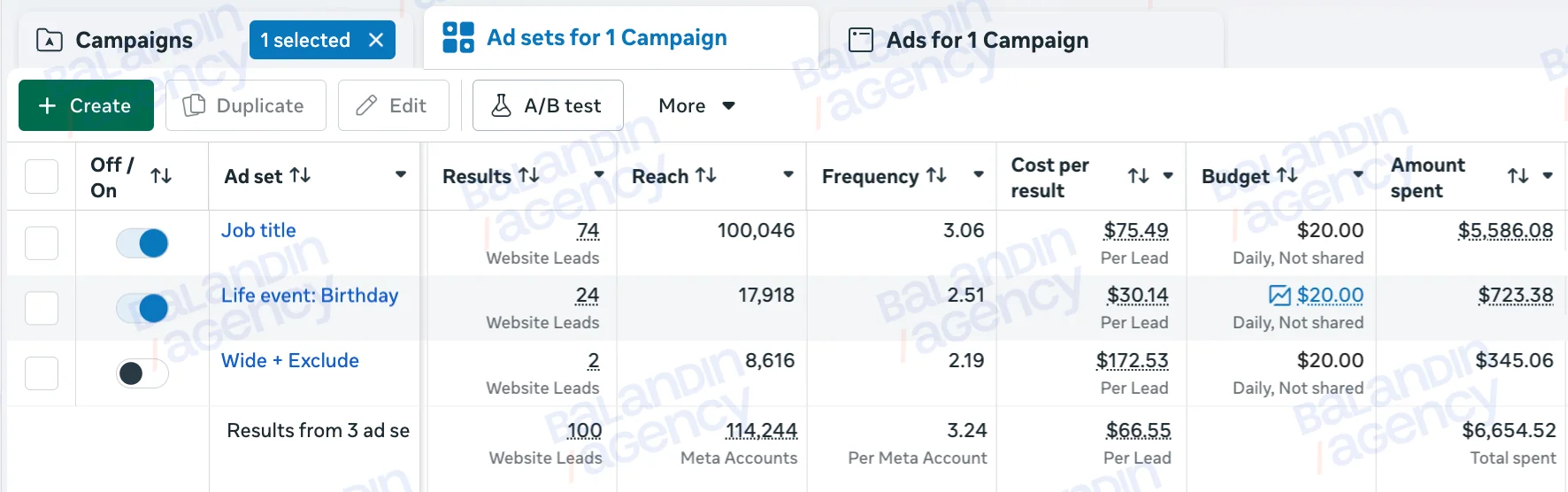Sort by the Frequency column arrows
Image resolution: width=1568 pixels, height=492 pixels.
936,176
